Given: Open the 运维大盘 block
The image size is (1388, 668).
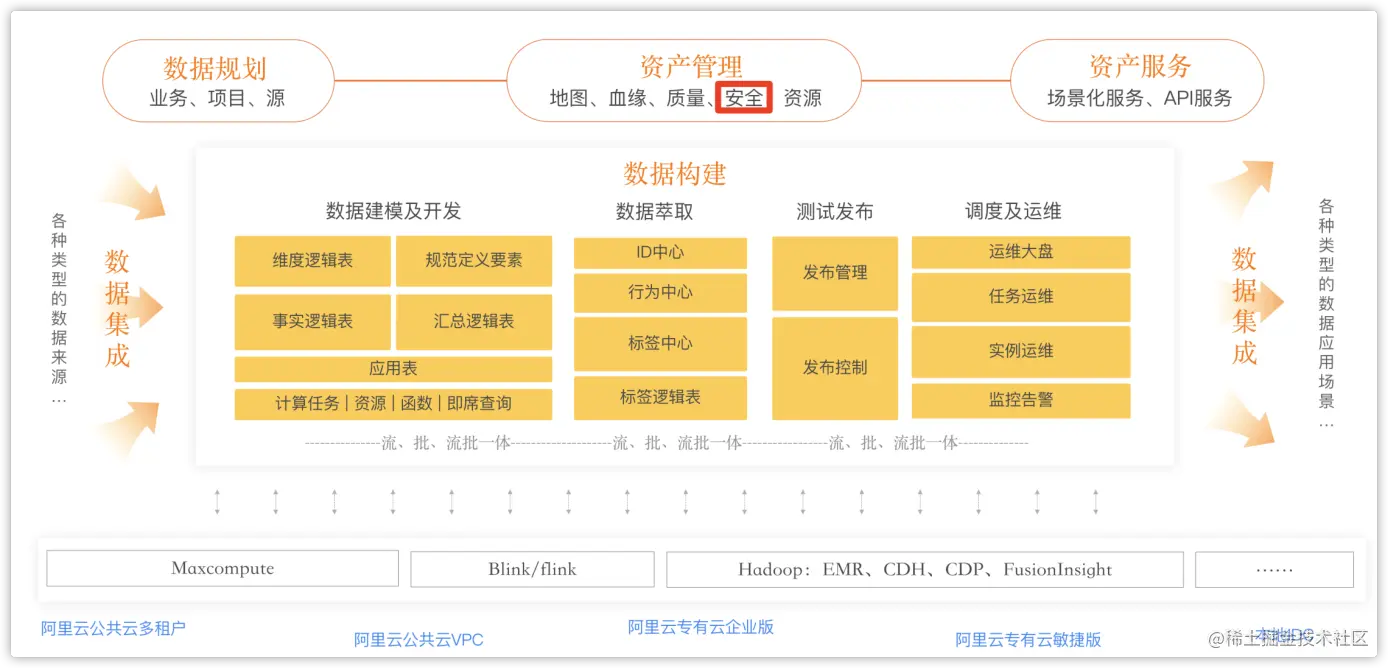Looking at the screenshot, I should click(1021, 252).
